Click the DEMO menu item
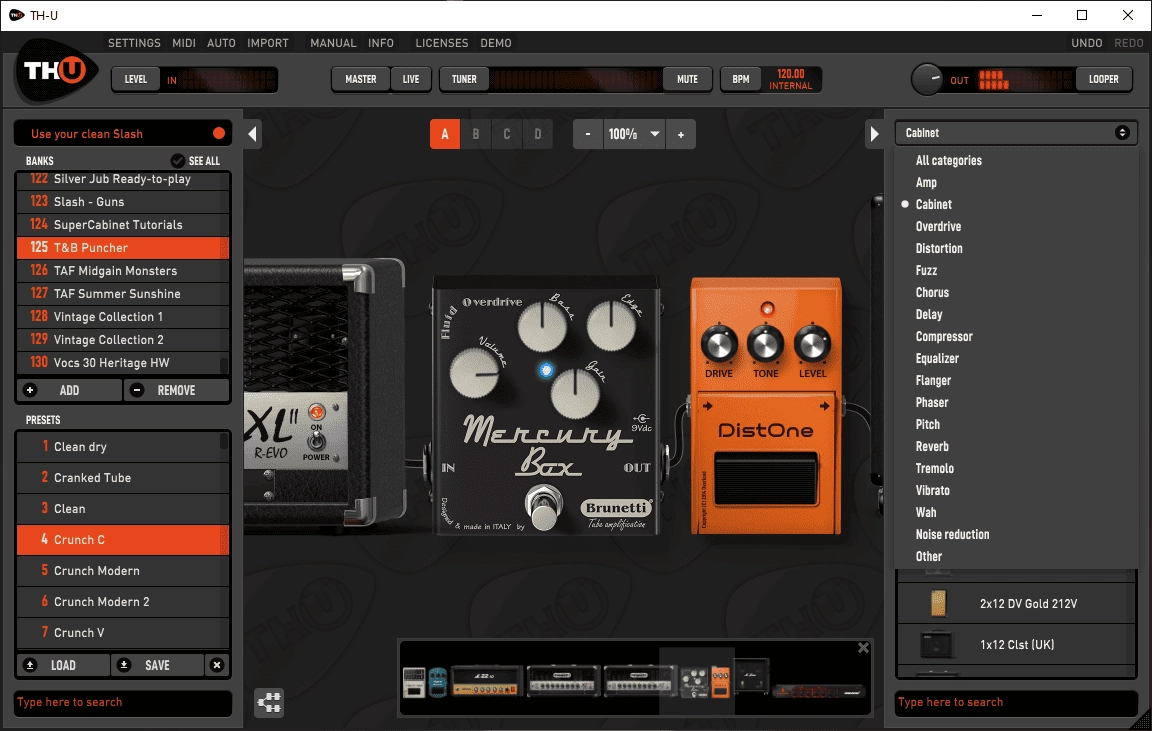The height and width of the screenshot is (731, 1152). click(496, 43)
